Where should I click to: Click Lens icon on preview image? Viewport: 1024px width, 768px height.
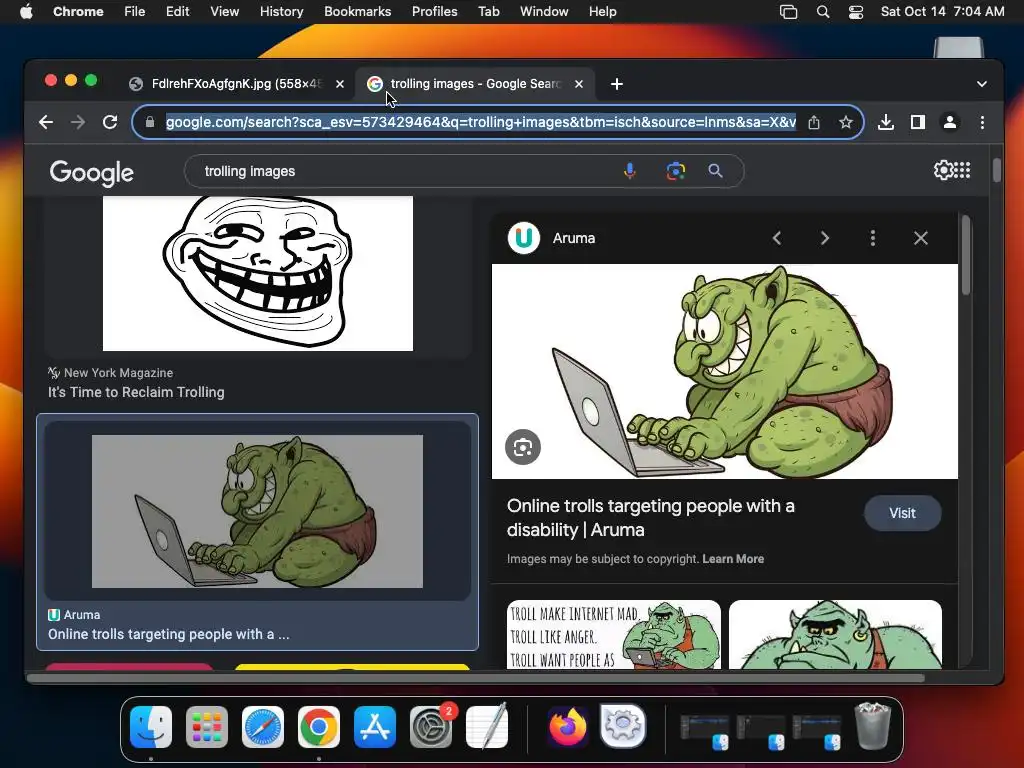tap(523, 447)
